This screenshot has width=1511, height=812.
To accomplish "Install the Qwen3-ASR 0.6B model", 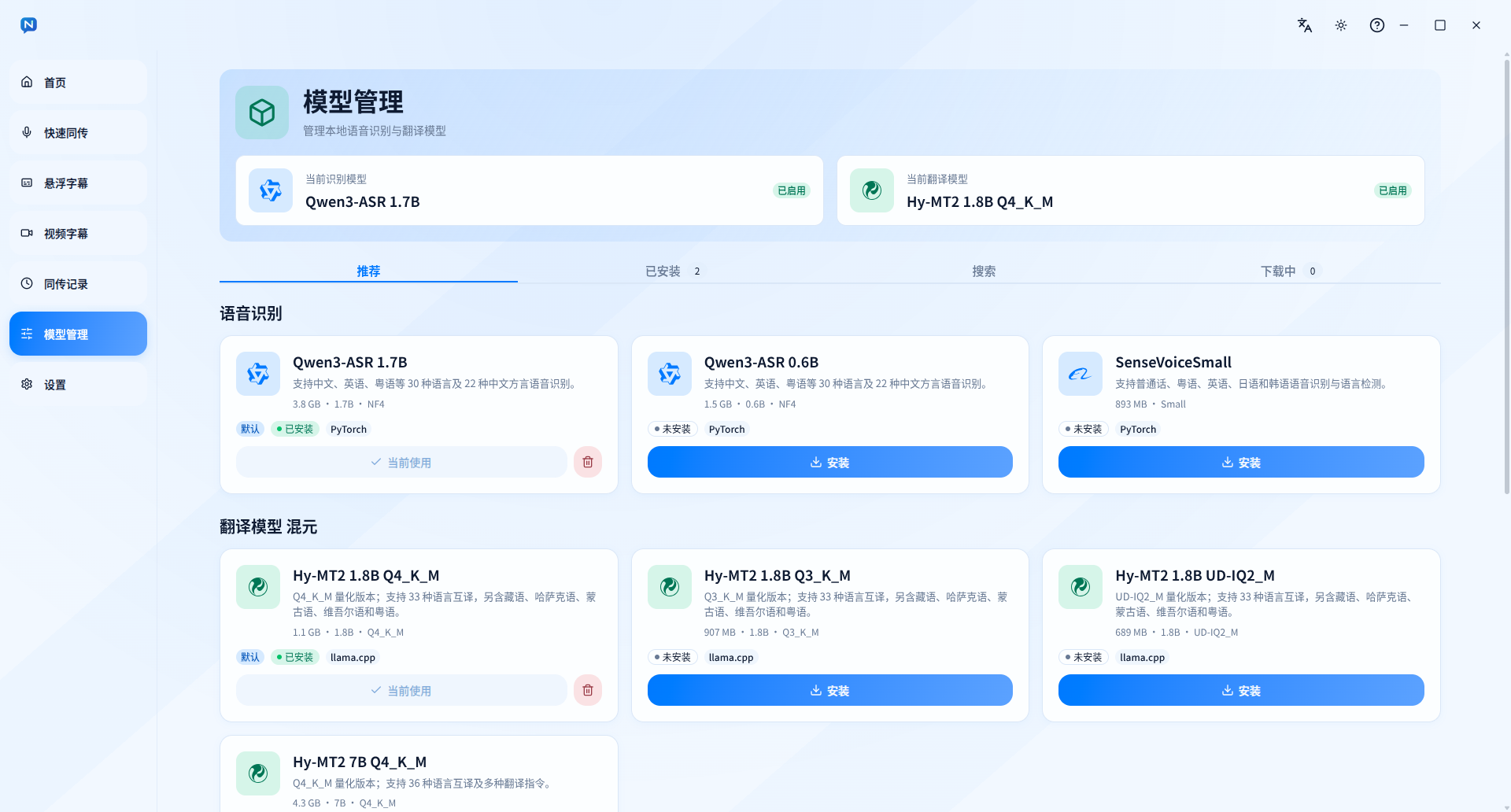I will tap(829, 462).
